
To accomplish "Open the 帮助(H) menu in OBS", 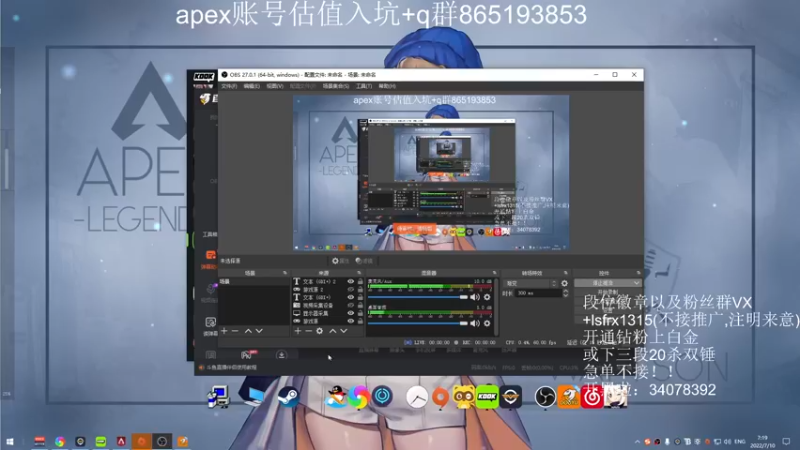I will coord(387,86).
